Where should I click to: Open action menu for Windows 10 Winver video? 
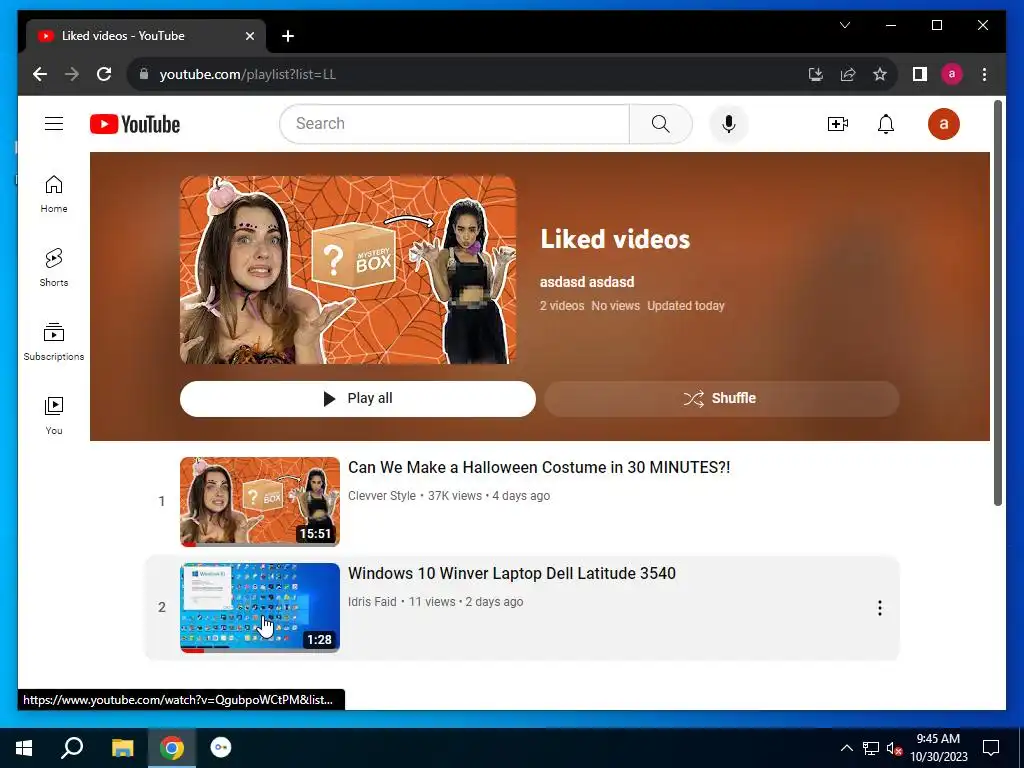click(880, 608)
